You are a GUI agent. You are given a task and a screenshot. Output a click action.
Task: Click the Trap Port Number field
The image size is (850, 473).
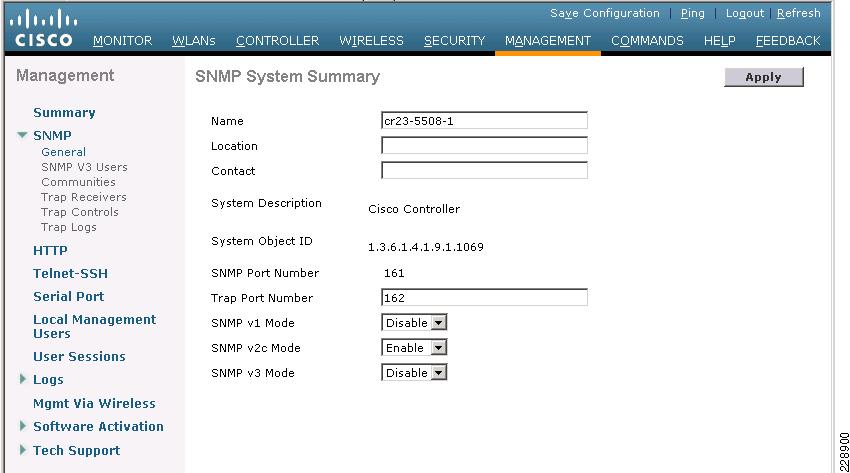coord(484,297)
